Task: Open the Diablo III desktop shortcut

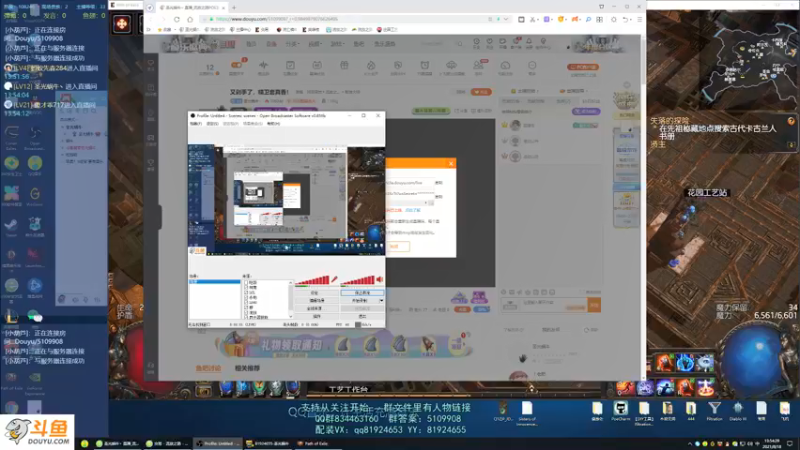Action: click(x=738, y=410)
